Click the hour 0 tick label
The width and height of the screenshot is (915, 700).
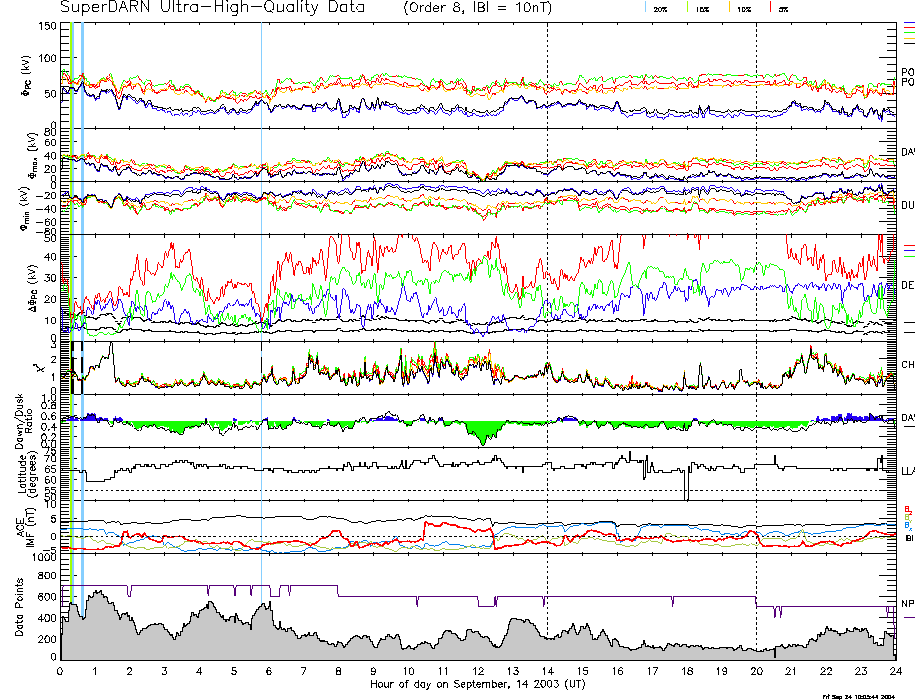pos(61,671)
